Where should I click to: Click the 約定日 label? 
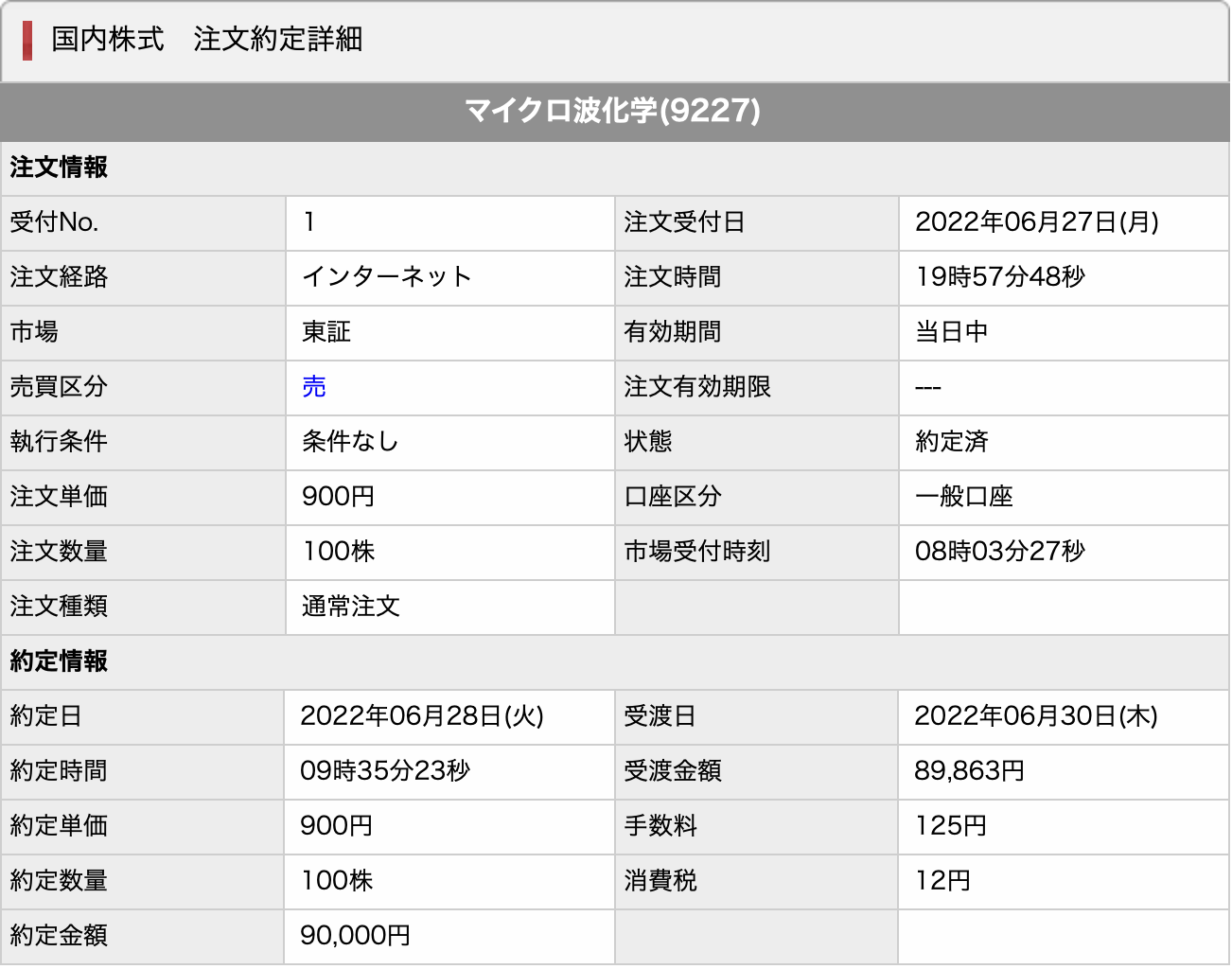point(46,716)
